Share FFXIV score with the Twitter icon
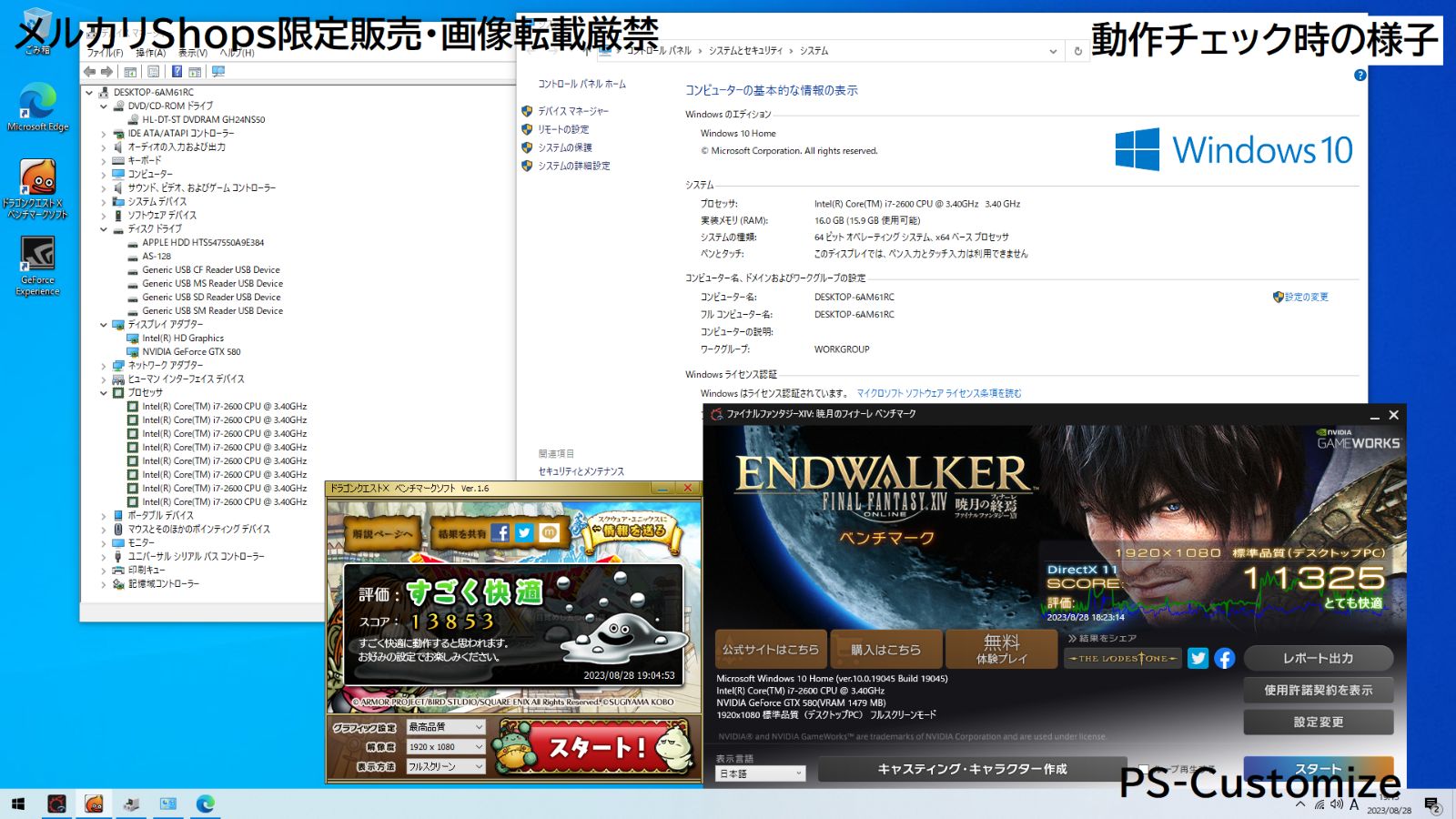The image size is (1456, 819). pos(1198,658)
